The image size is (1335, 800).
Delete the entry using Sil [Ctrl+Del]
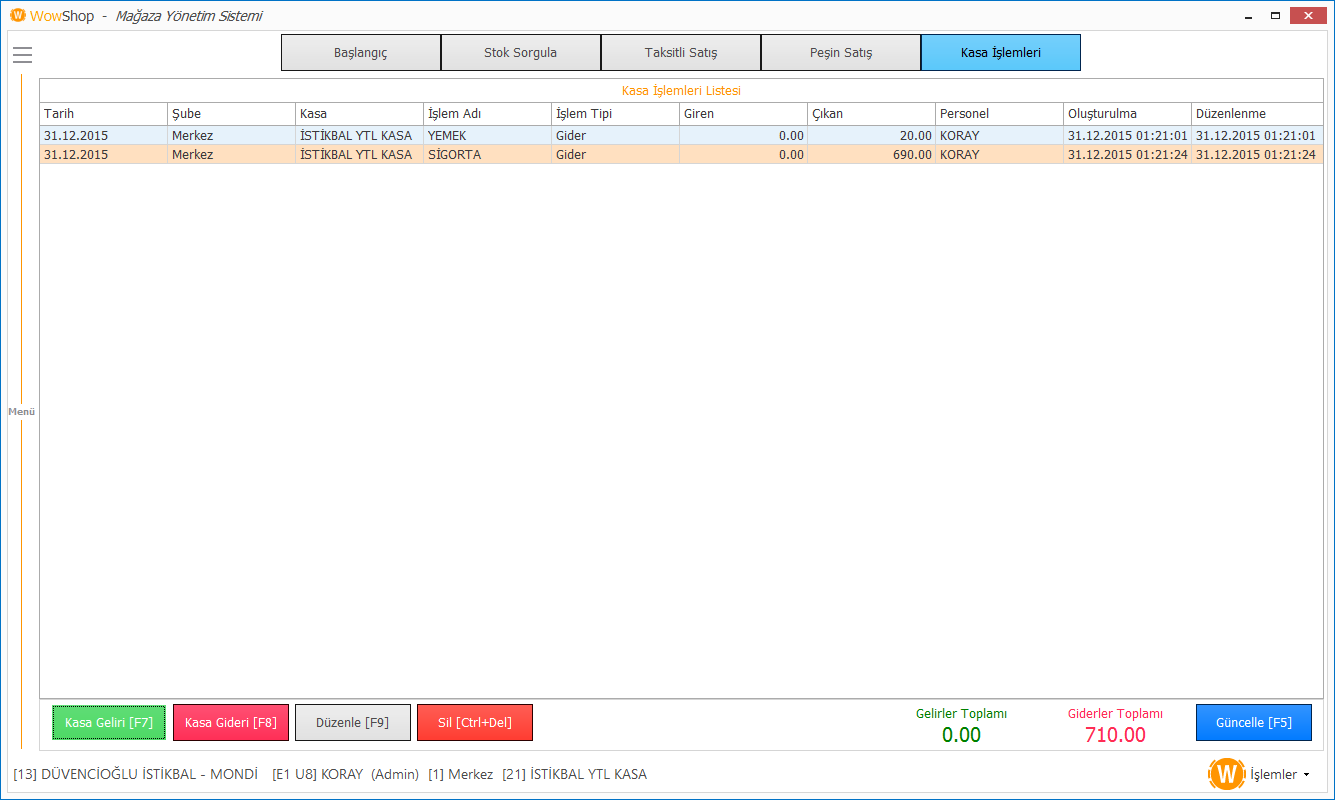point(474,722)
